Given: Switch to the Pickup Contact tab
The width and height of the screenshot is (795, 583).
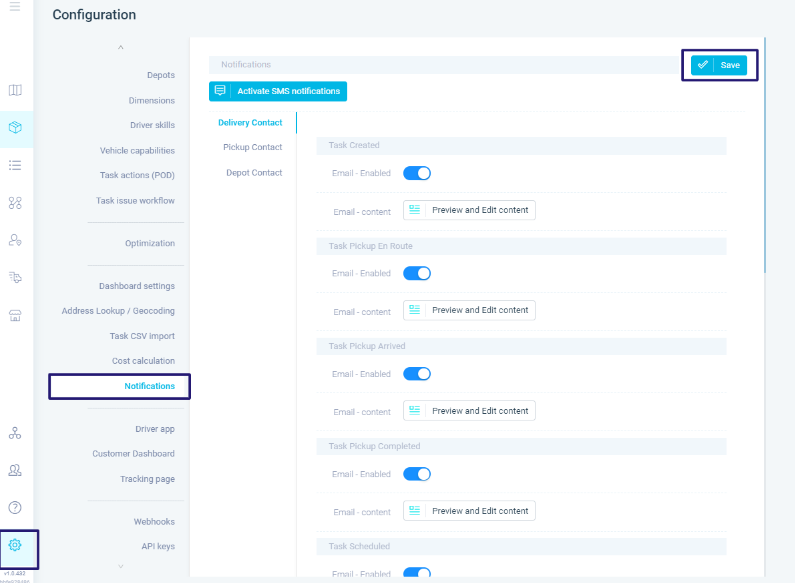Looking at the screenshot, I should point(252,148).
